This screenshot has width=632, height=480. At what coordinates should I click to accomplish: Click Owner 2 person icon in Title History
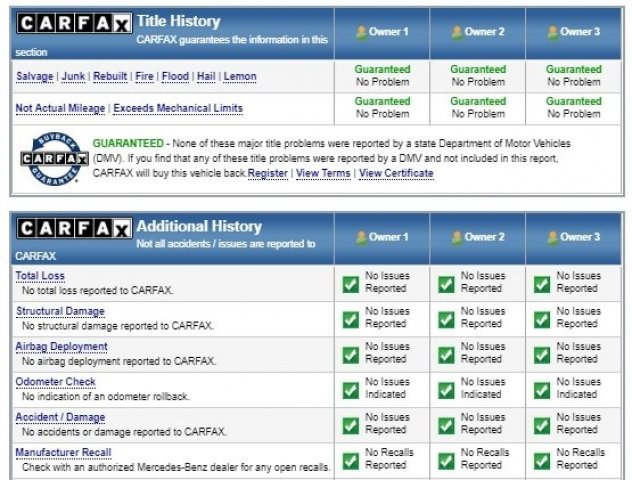(x=456, y=32)
